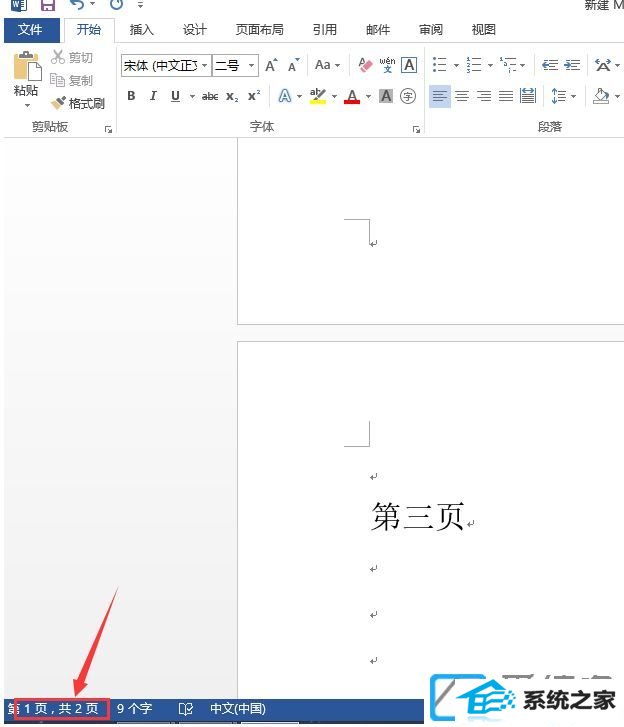This screenshot has width=624, height=727.
Task: Switch to the 页面布局 tab
Action: [260, 30]
